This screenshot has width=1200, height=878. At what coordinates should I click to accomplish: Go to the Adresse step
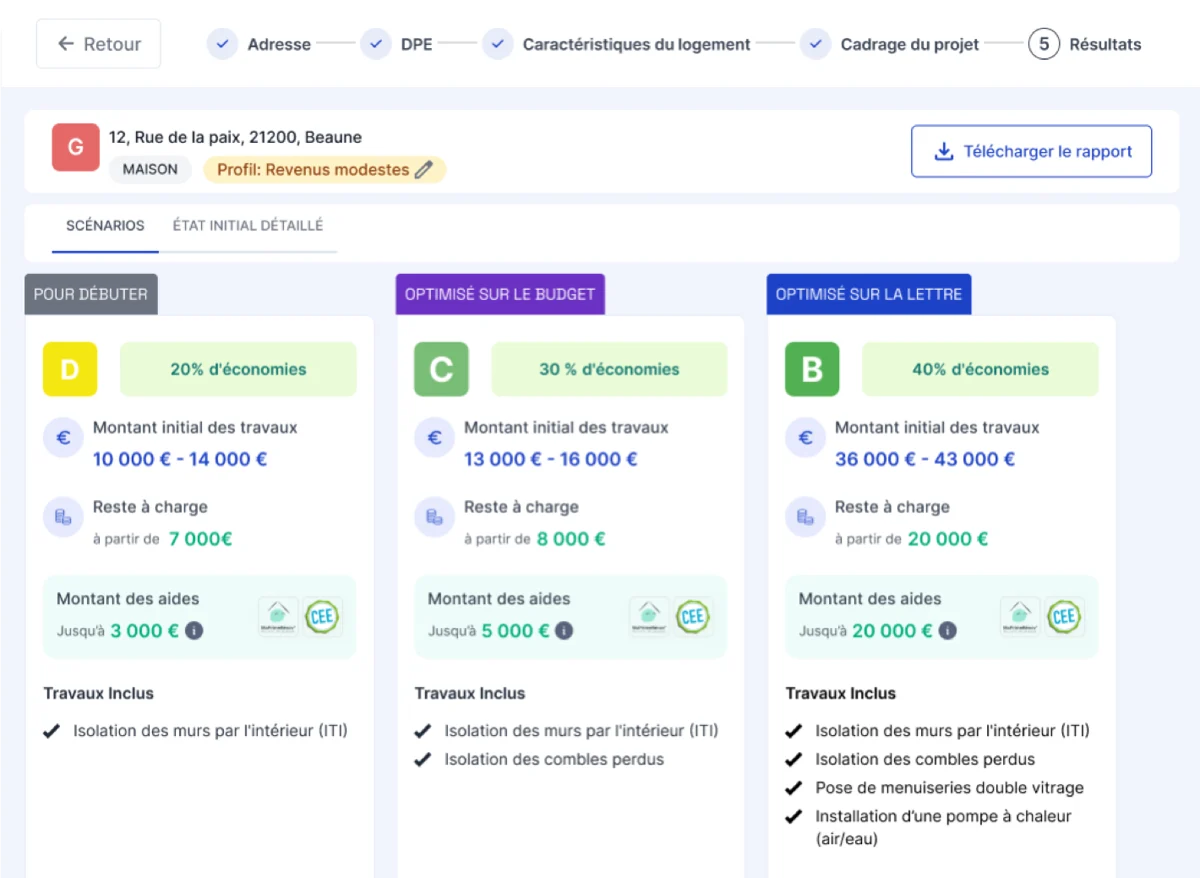tap(279, 44)
